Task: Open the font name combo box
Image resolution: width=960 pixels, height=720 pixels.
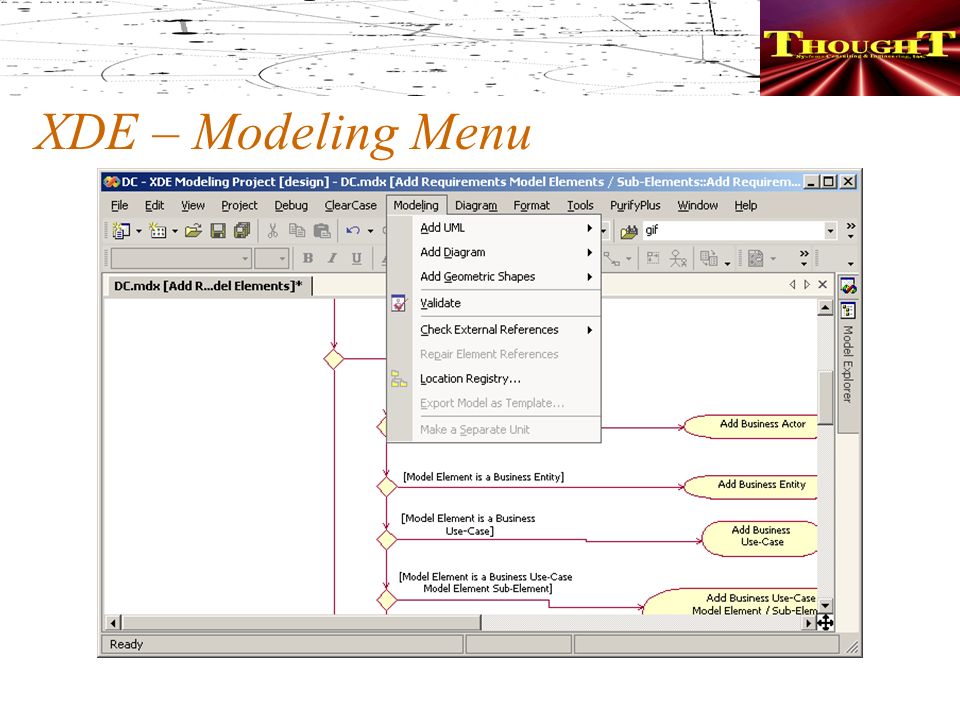Action: [x=180, y=258]
